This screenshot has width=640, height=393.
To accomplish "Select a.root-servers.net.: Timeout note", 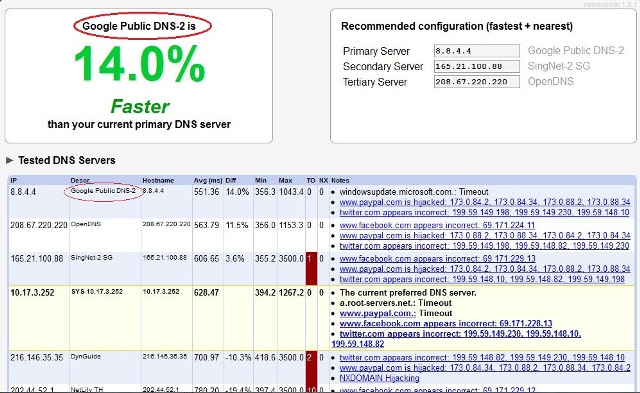I will pyautogui.click(x=396, y=303).
